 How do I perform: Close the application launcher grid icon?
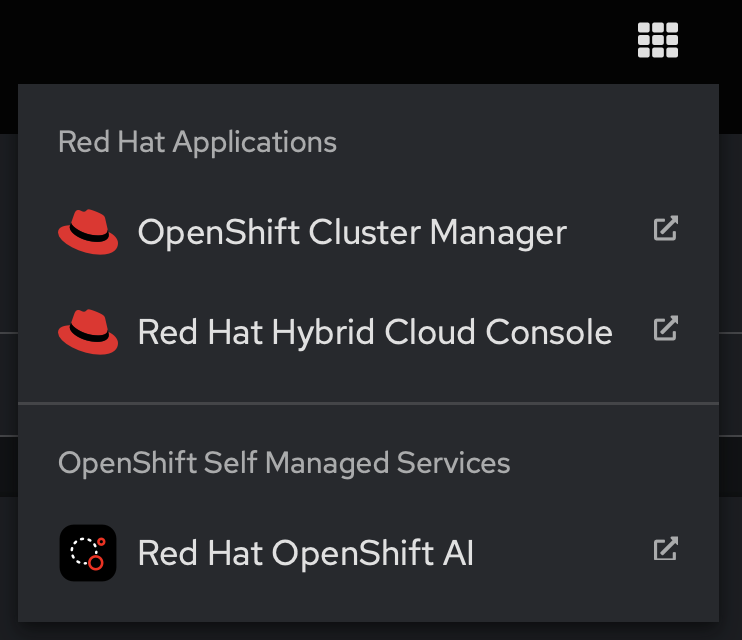658,40
